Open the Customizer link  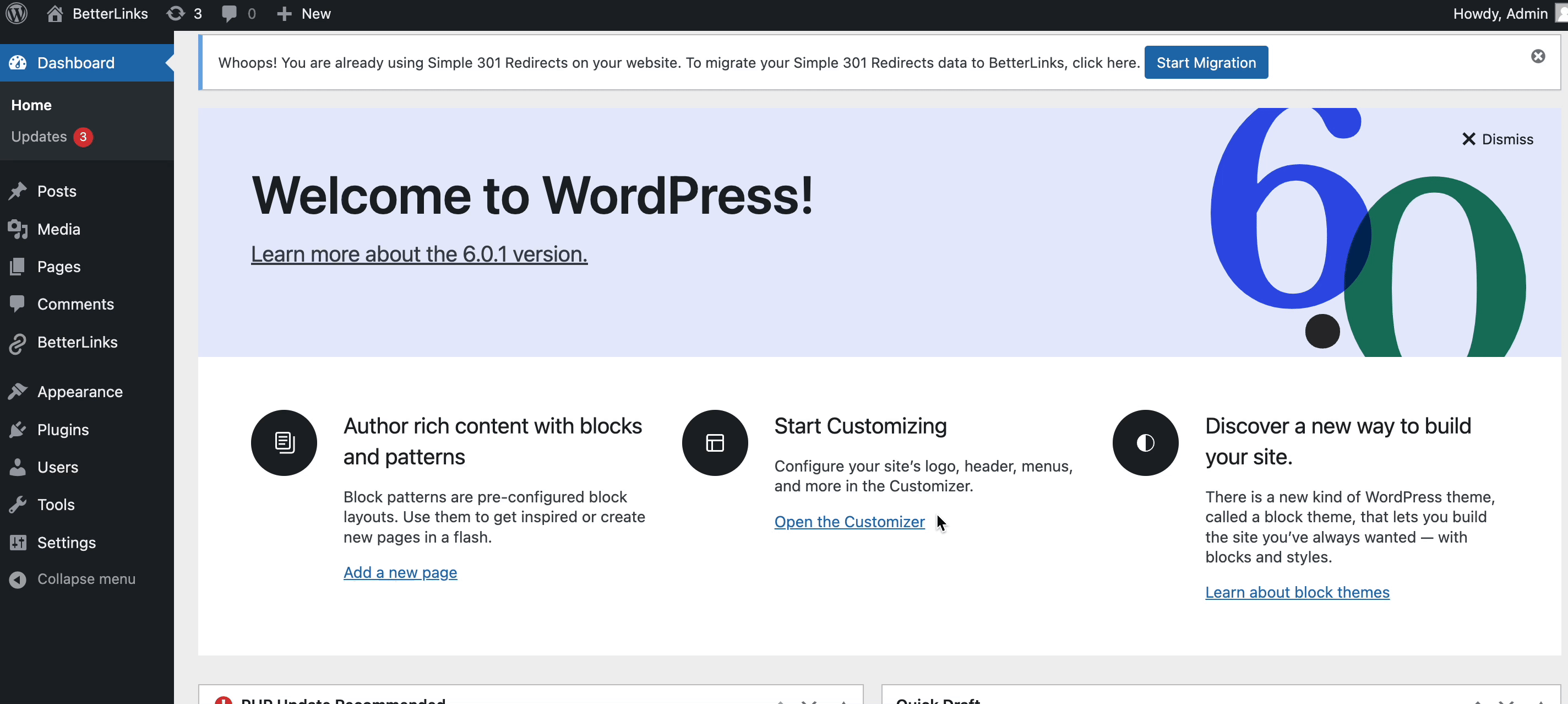[x=849, y=521]
